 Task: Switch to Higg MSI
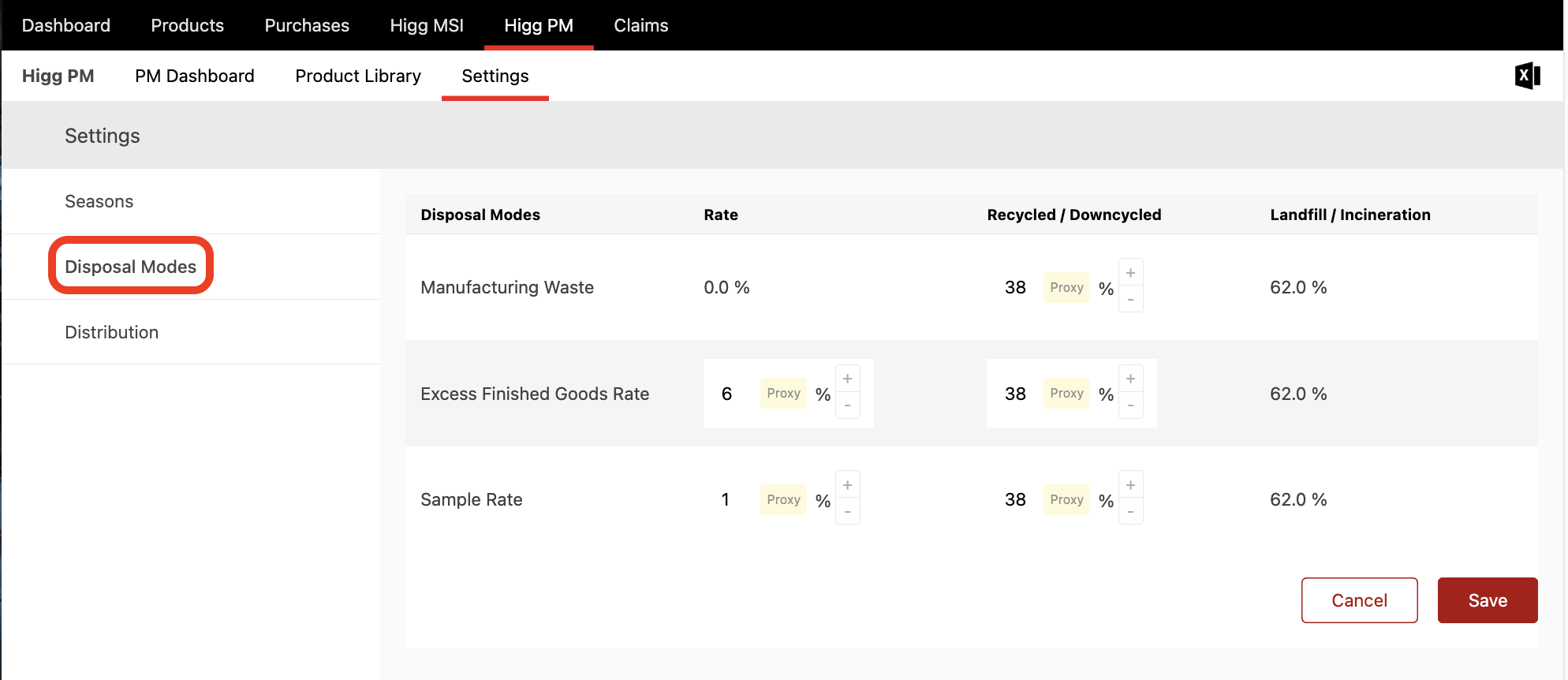[427, 25]
